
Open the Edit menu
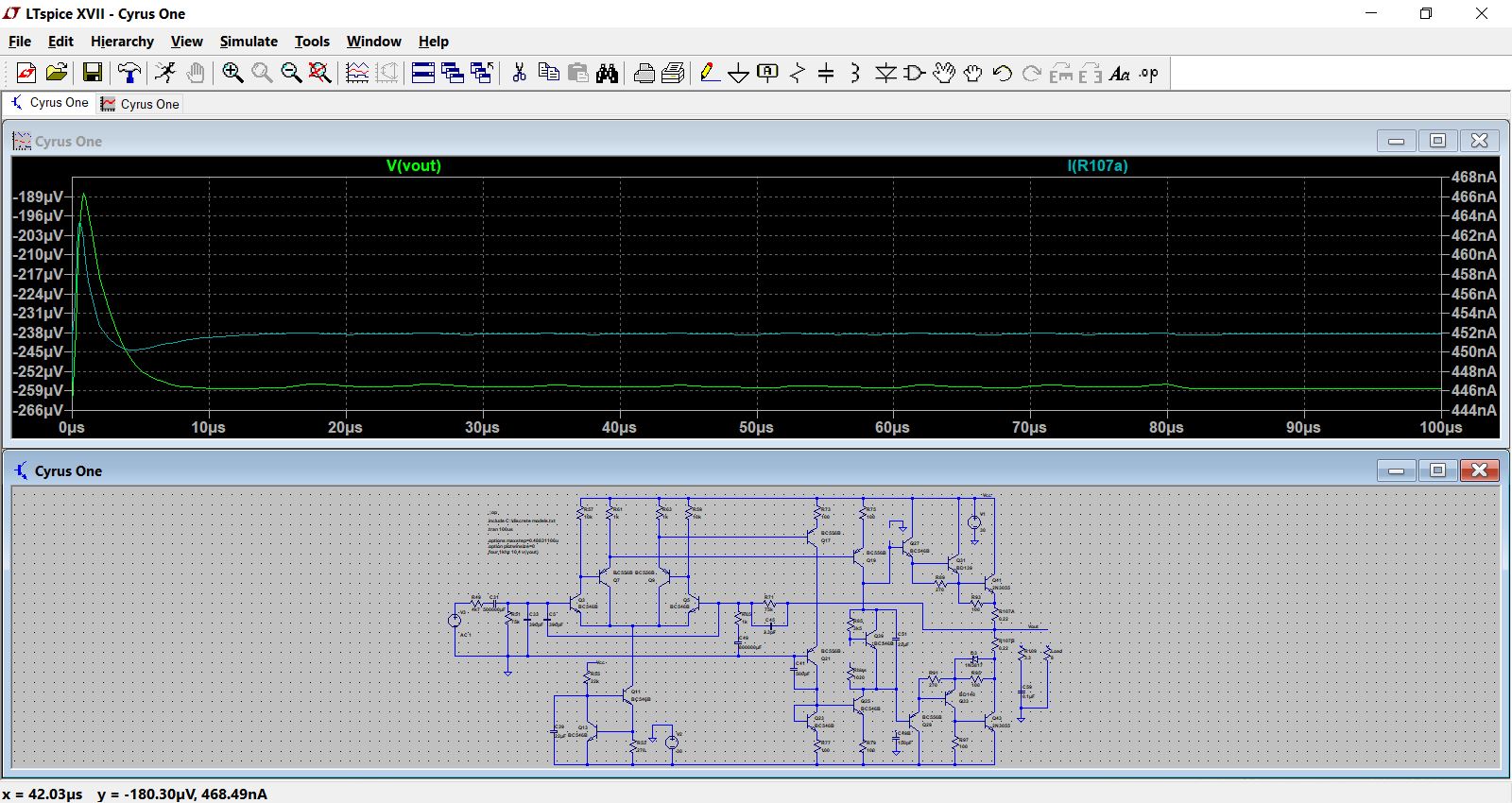pyautogui.click(x=60, y=42)
